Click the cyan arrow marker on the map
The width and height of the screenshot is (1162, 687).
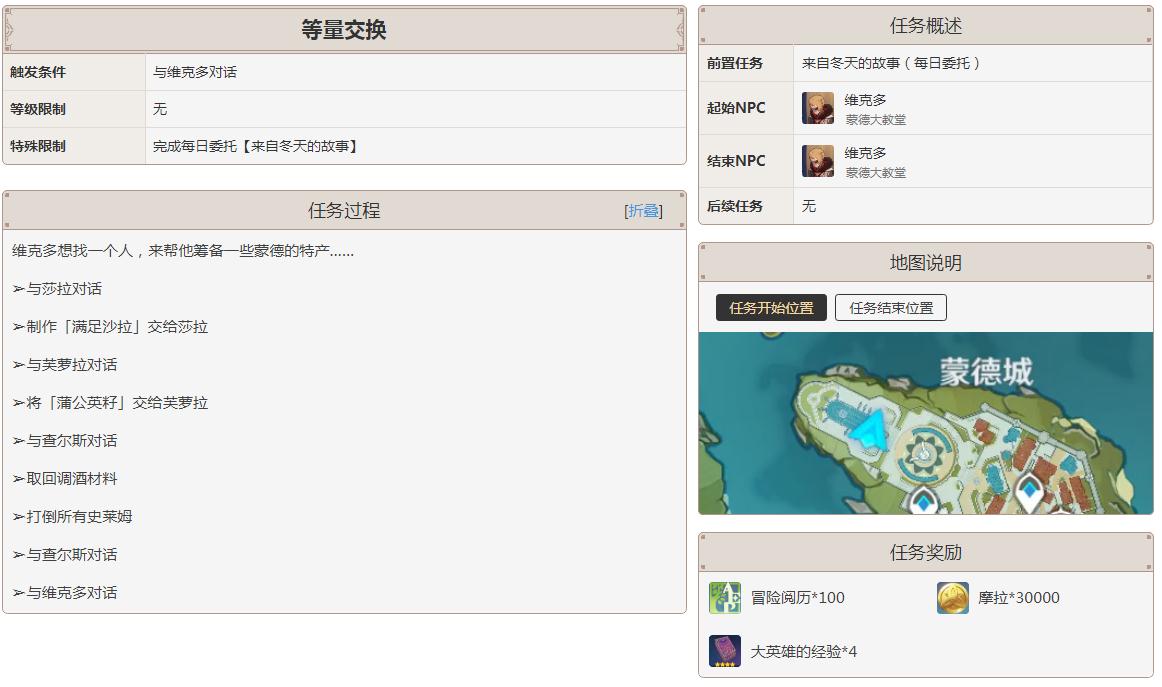[x=868, y=433]
